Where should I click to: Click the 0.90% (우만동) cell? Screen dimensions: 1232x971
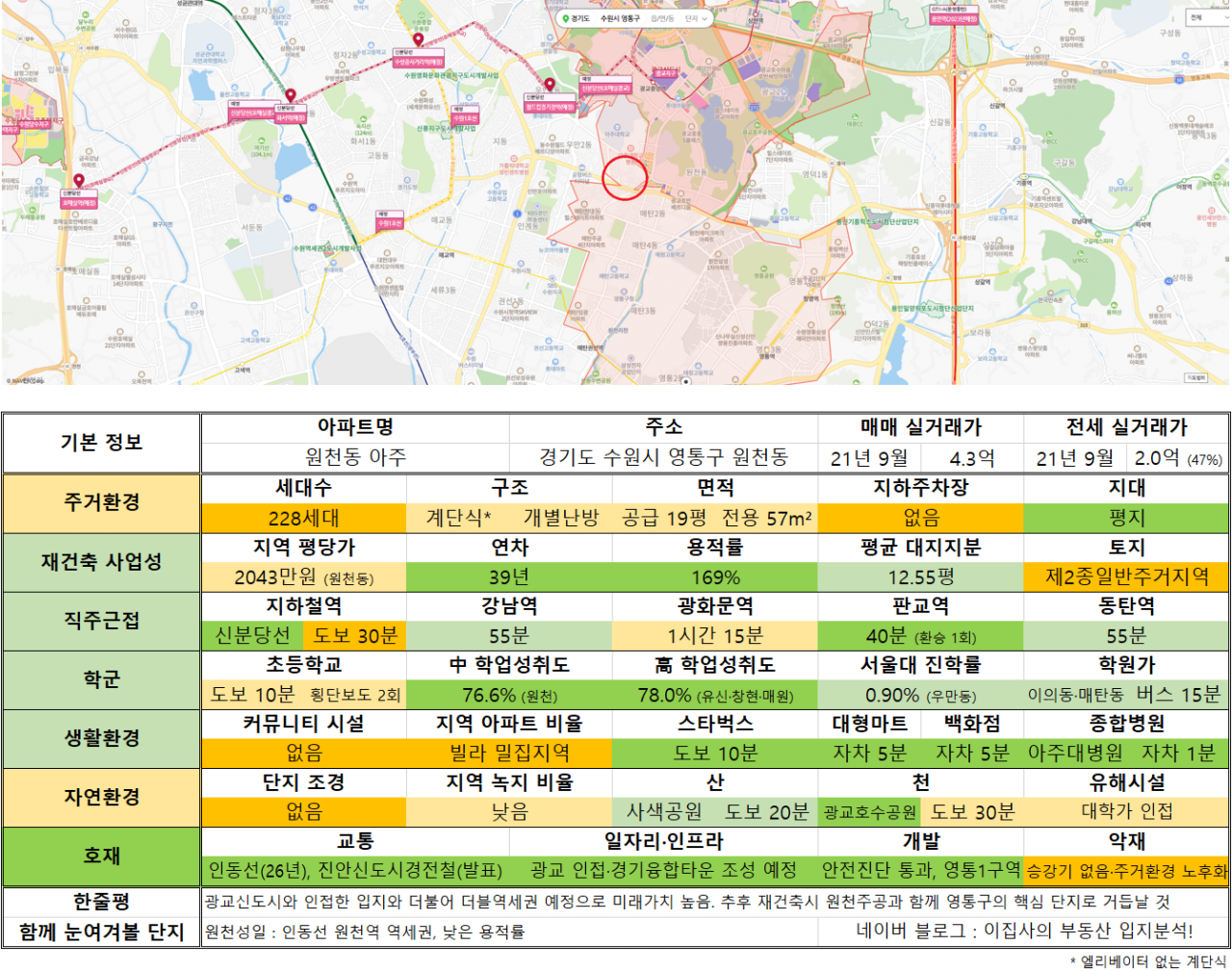coord(920,695)
